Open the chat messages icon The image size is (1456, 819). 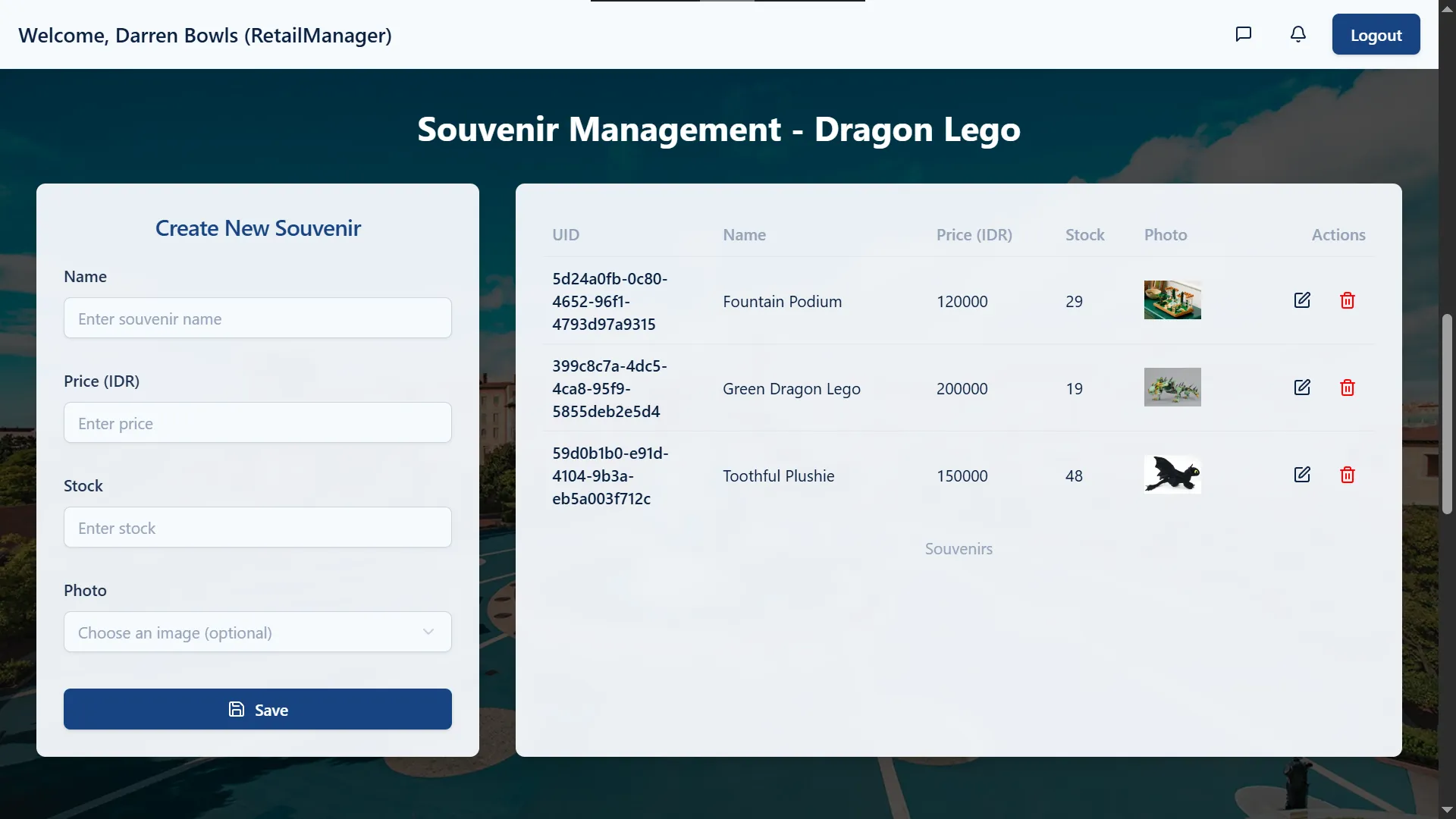pos(1243,34)
